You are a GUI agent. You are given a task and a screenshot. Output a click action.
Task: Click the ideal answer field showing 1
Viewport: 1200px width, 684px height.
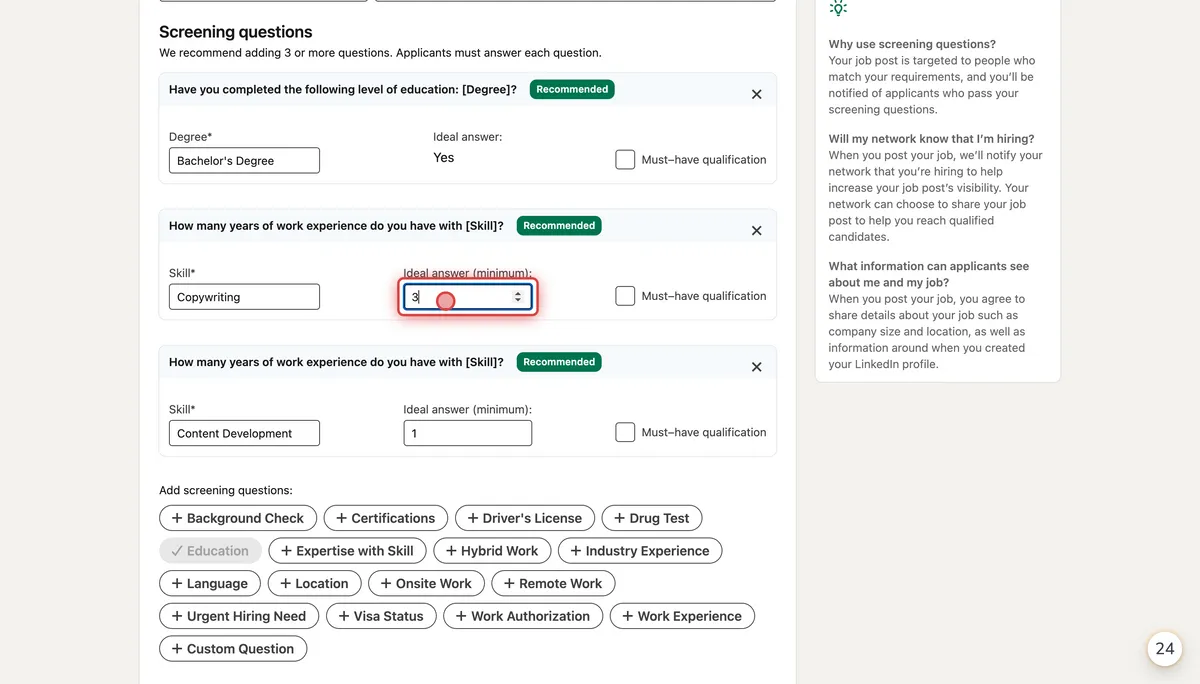pyautogui.click(x=468, y=433)
